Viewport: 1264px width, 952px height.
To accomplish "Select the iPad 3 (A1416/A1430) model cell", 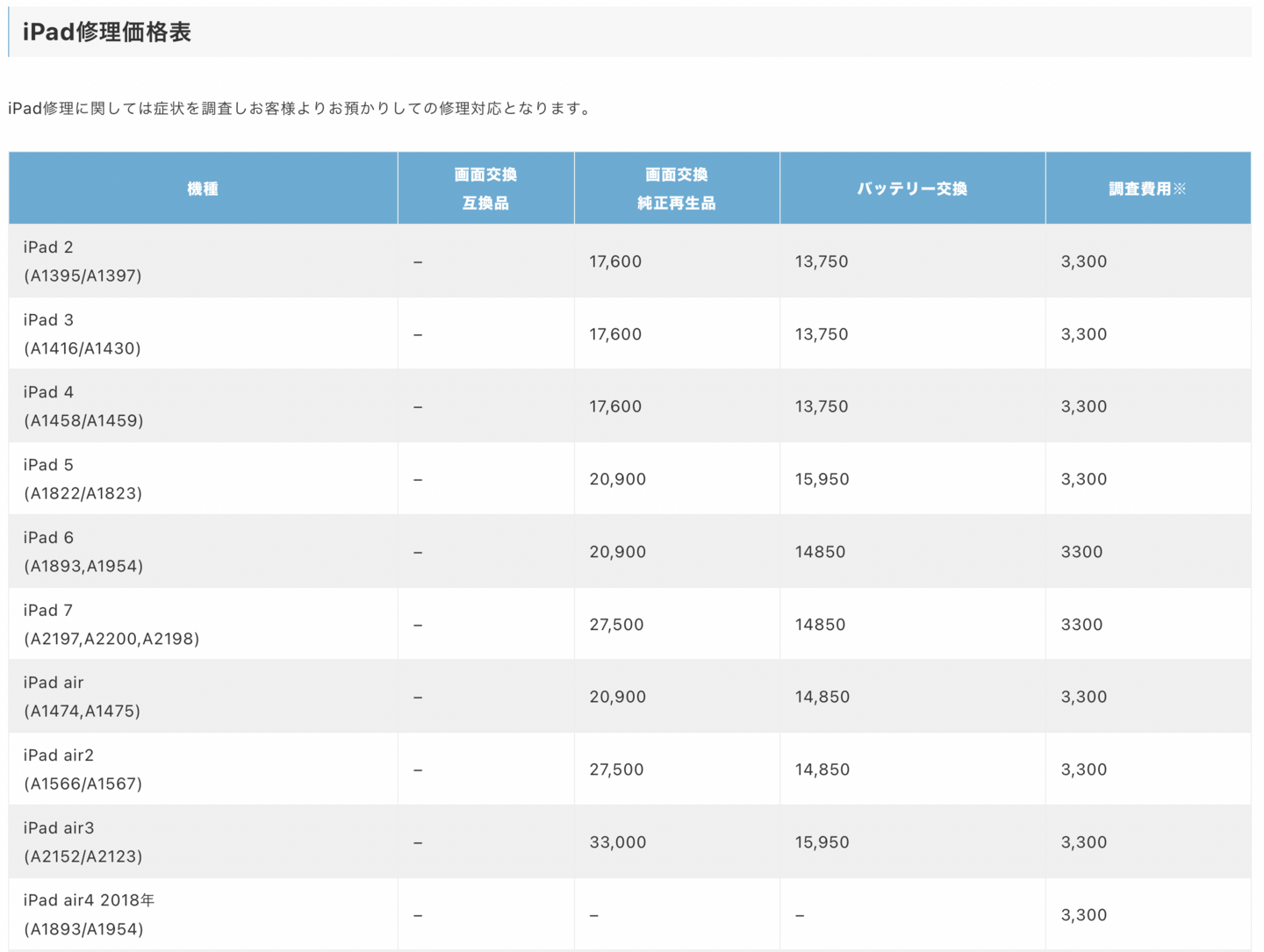I will click(83, 334).
